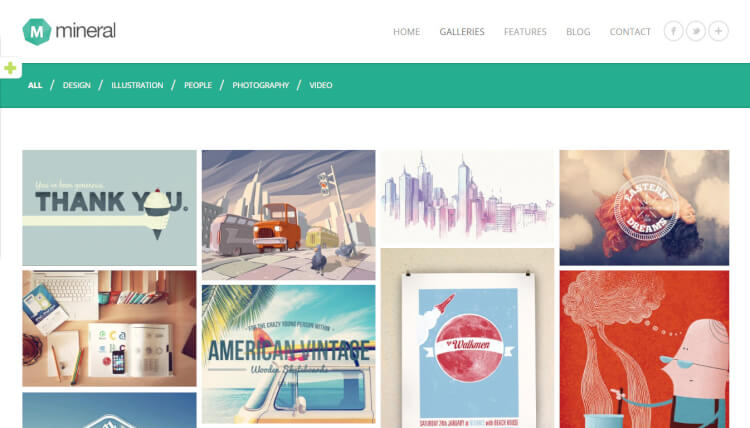Screen dimensions: 750x428
Task: Open the Features menu item
Action: click(525, 32)
